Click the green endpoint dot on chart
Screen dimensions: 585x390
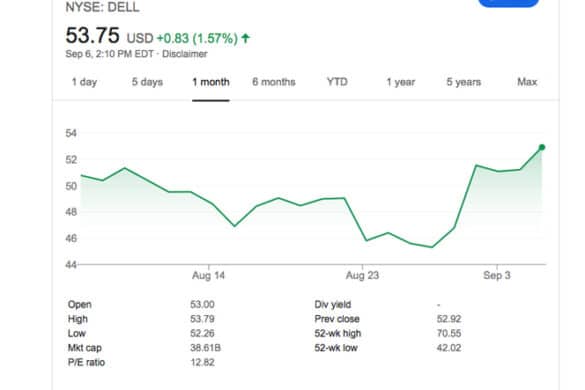(x=542, y=147)
